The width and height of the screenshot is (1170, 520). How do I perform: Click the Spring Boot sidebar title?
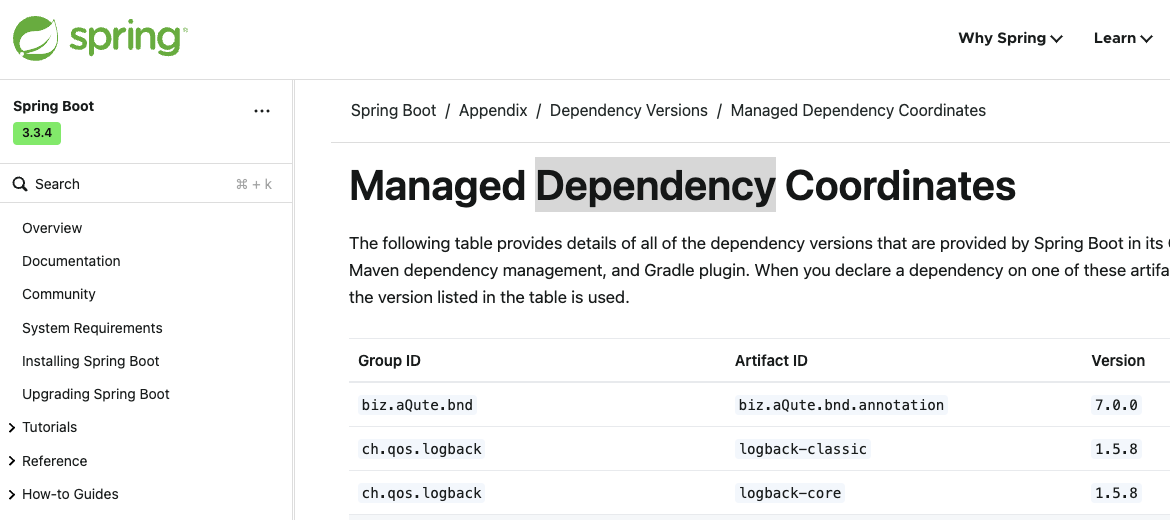pos(54,106)
